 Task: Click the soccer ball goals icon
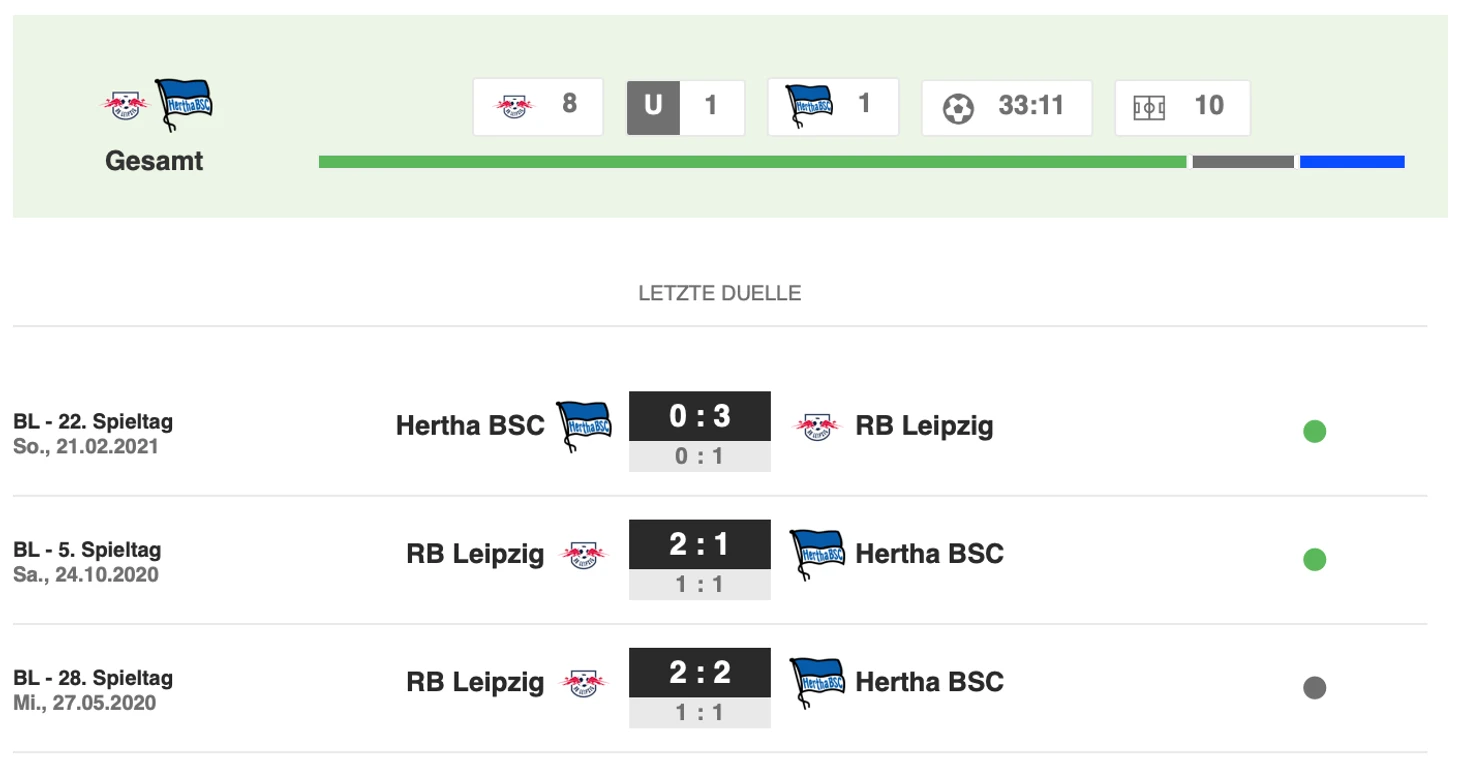(958, 108)
